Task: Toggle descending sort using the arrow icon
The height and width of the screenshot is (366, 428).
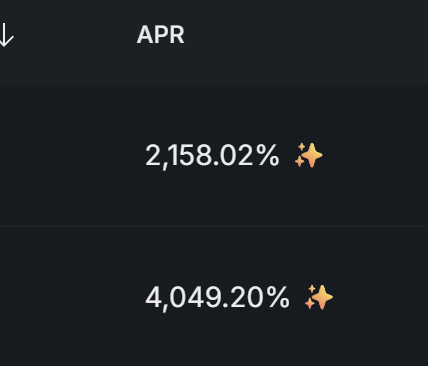Action: pos(6,34)
